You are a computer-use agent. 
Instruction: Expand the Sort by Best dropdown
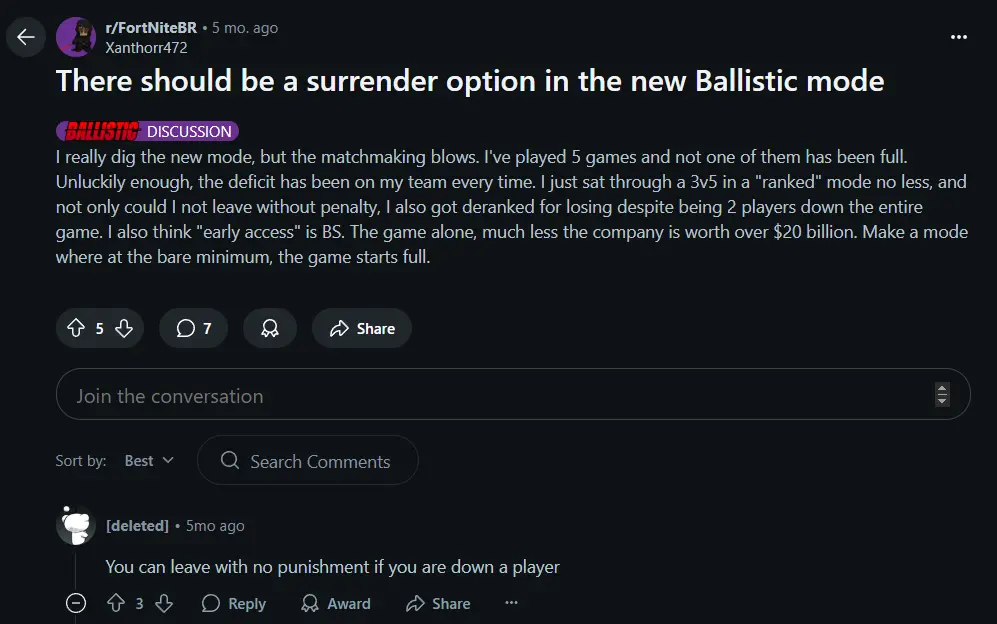pyautogui.click(x=149, y=461)
